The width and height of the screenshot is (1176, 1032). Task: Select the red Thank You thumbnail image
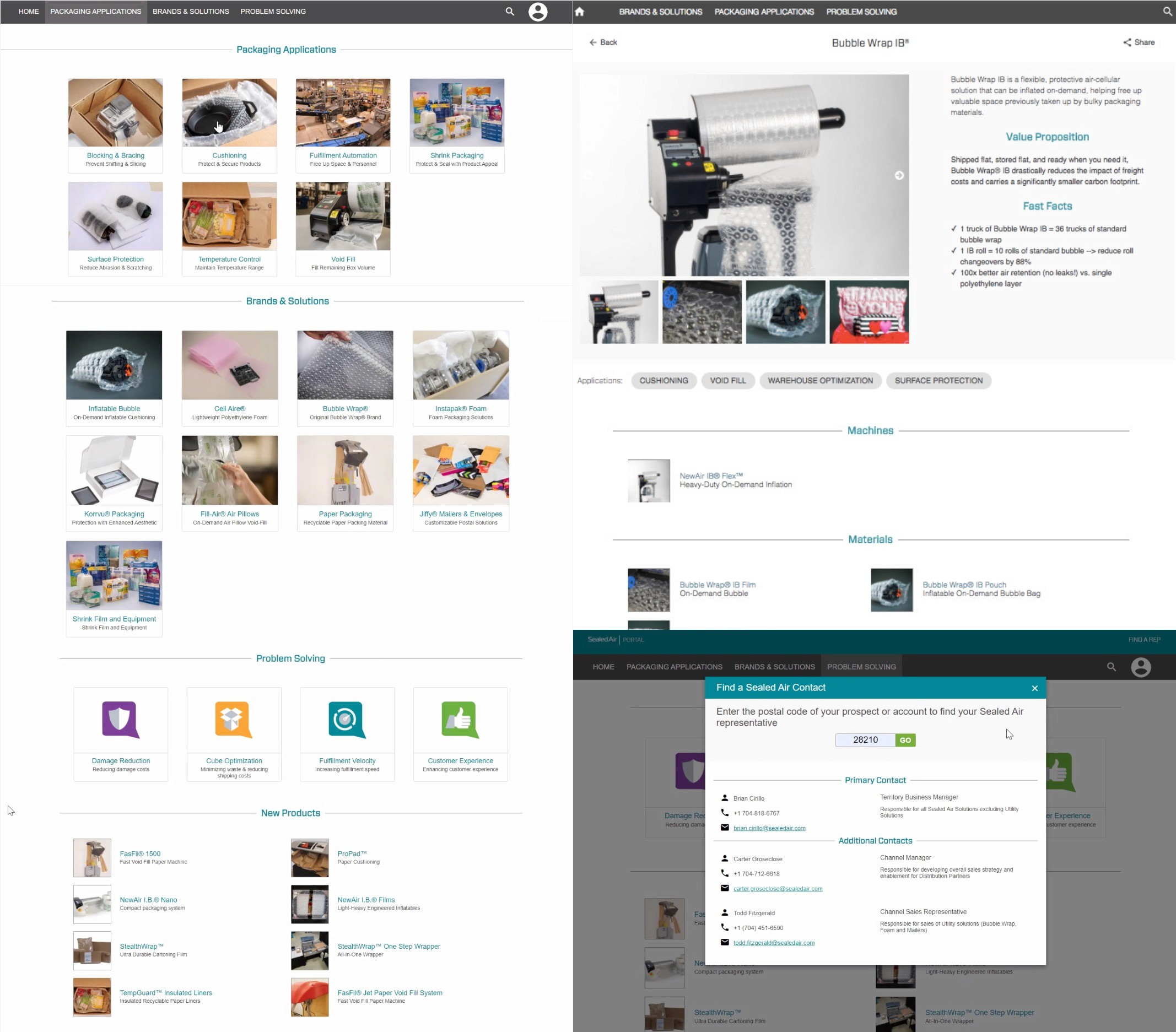[x=868, y=312]
